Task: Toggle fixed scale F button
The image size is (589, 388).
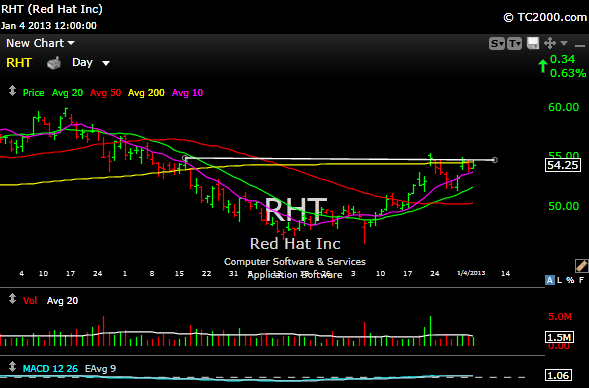Action: pos(581,280)
